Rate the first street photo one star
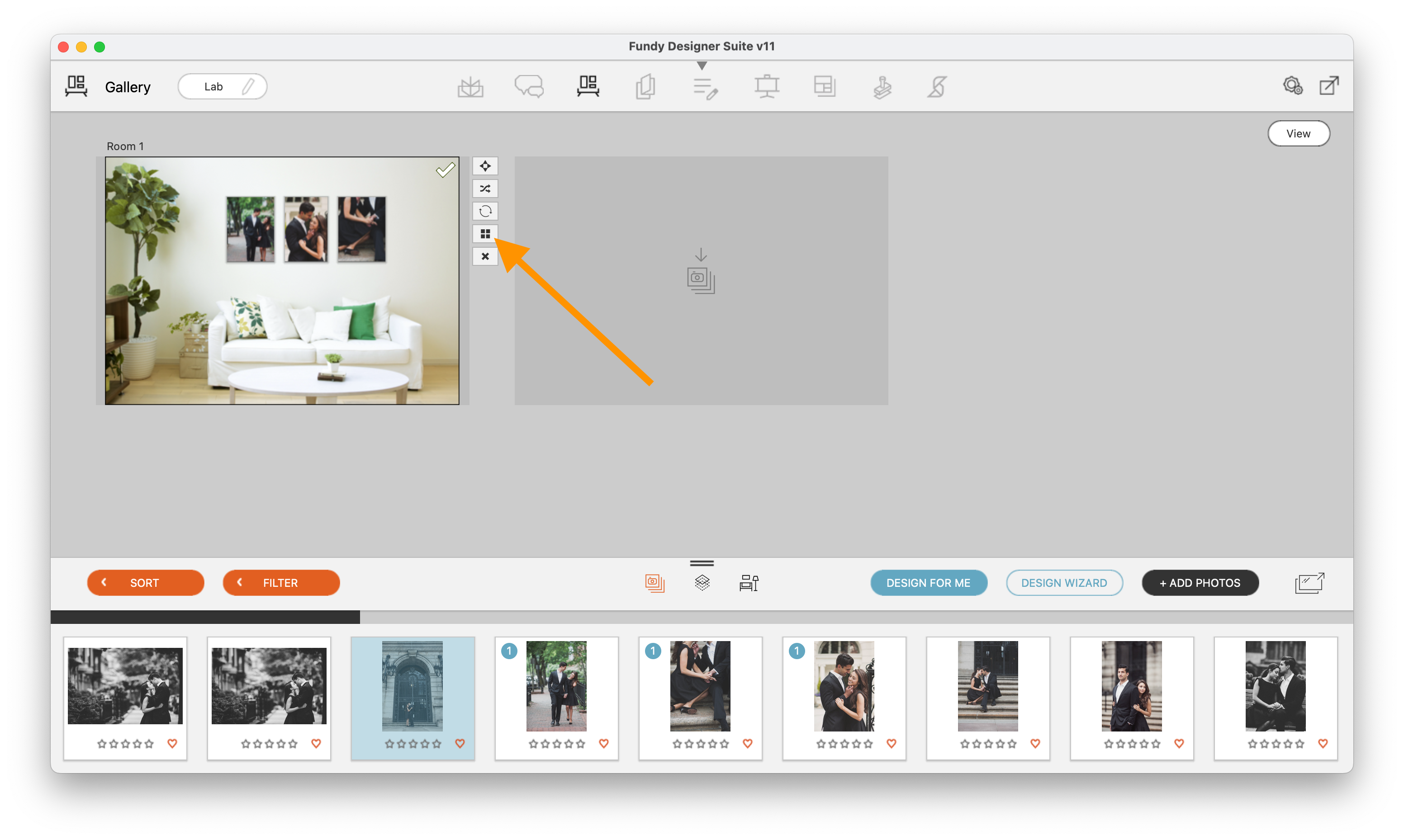This screenshot has width=1404, height=840. (102, 744)
